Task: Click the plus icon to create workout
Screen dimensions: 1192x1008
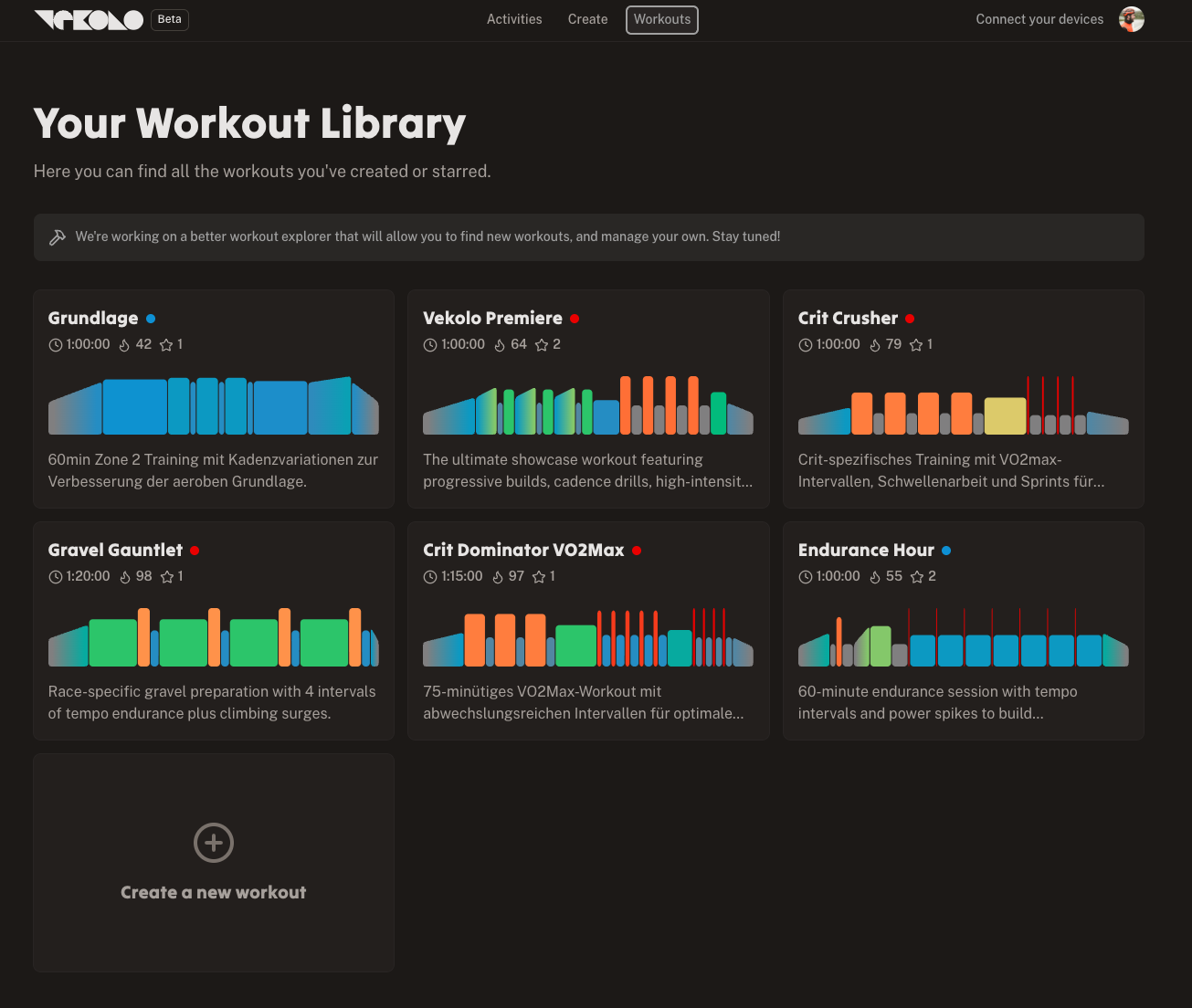Action: click(214, 843)
